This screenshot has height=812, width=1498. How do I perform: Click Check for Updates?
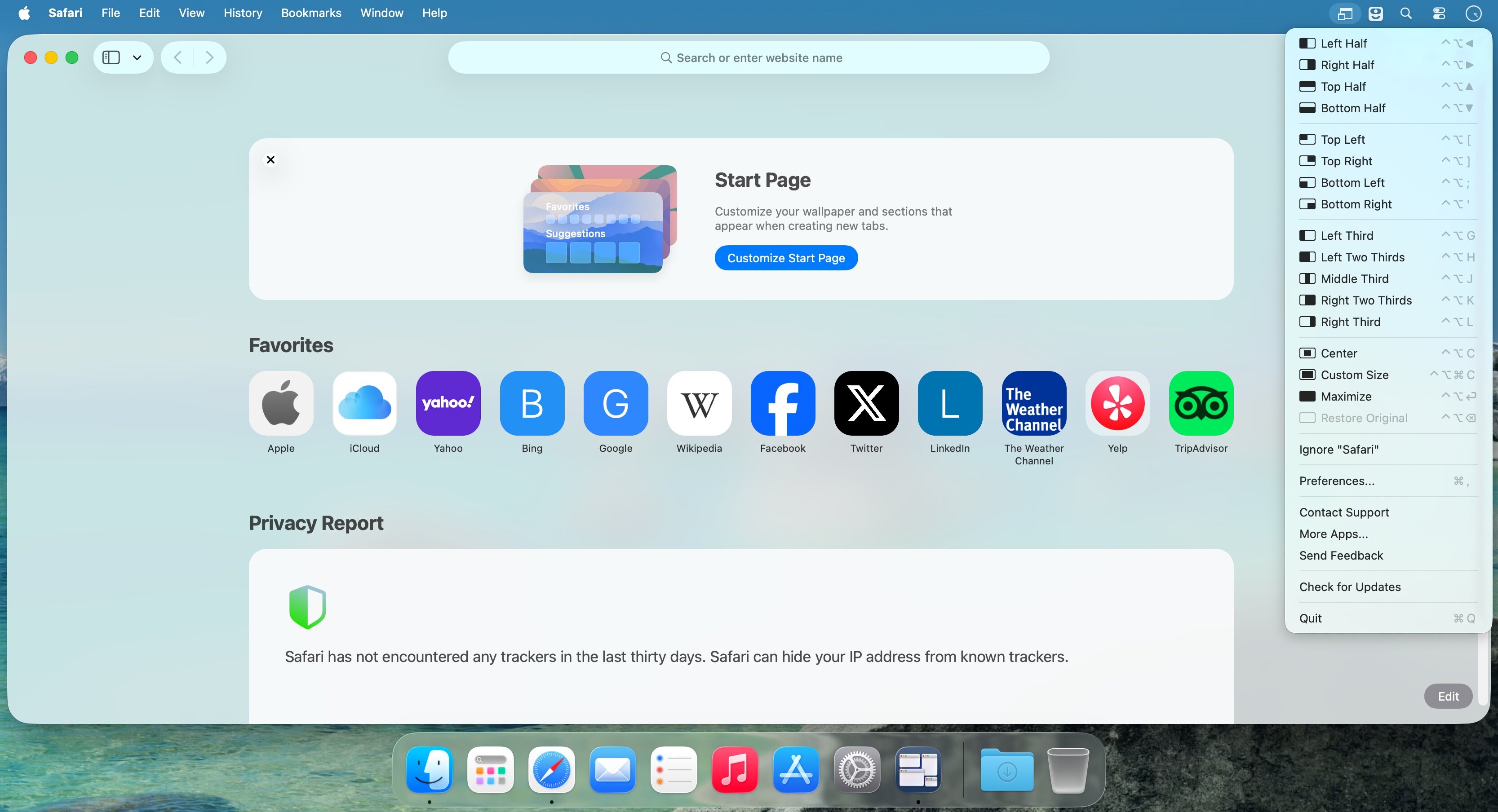point(1350,587)
